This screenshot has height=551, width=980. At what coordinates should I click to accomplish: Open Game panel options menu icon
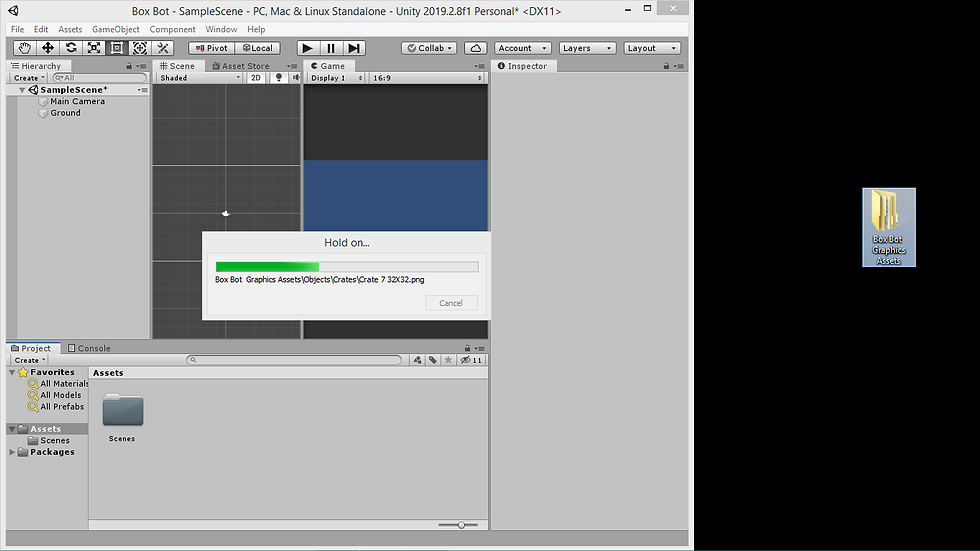click(479, 66)
